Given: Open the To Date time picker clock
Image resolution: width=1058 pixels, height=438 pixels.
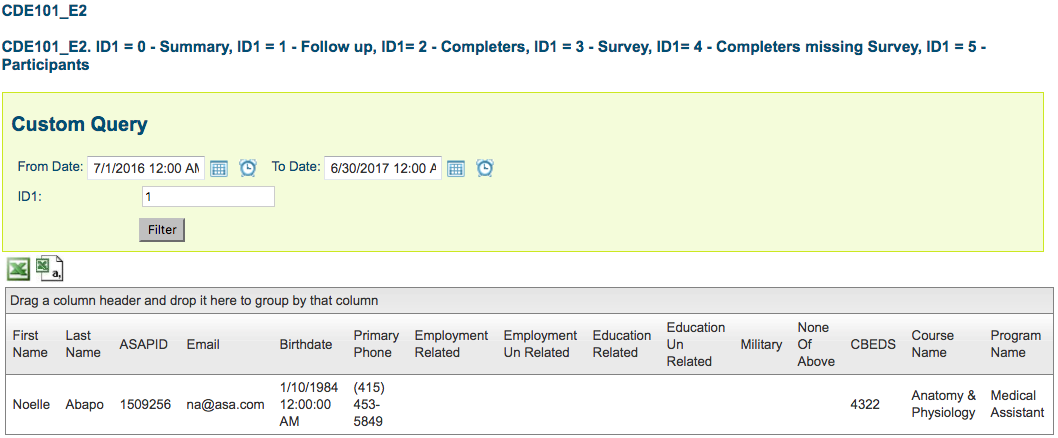Looking at the screenshot, I should (485, 168).
